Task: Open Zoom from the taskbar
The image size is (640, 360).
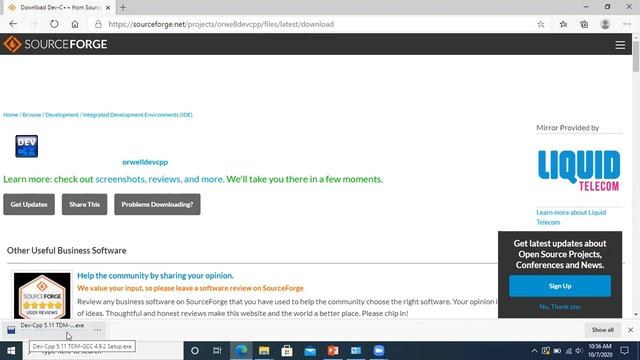Action: (x=379, y=351)
